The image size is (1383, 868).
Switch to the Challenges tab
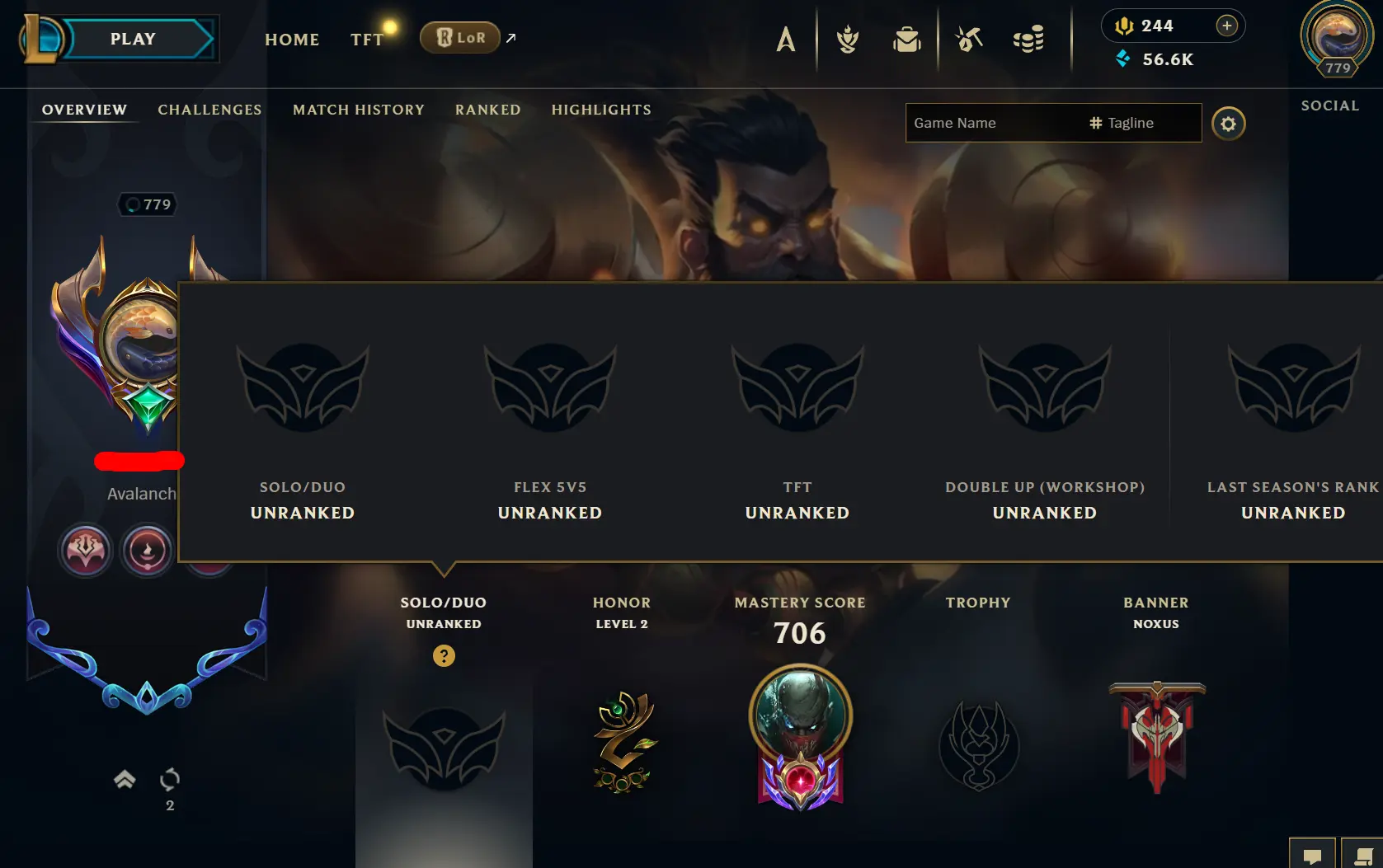pos(209,110)
